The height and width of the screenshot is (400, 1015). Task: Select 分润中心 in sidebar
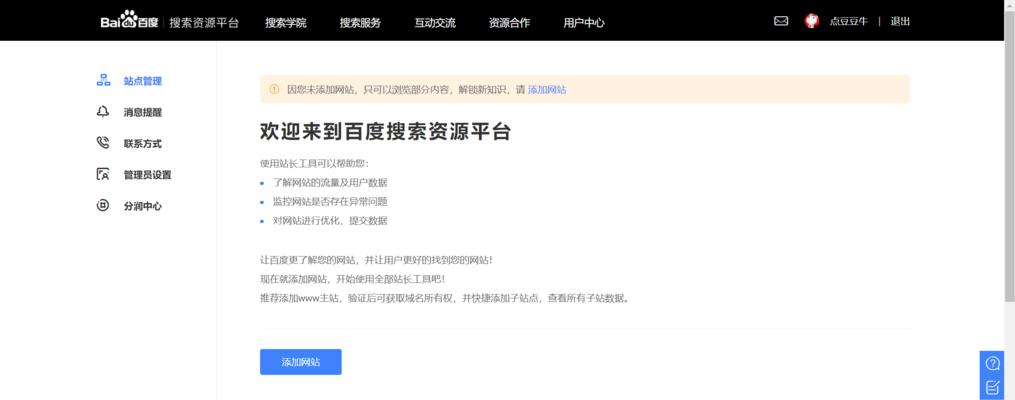click(142, 206)
